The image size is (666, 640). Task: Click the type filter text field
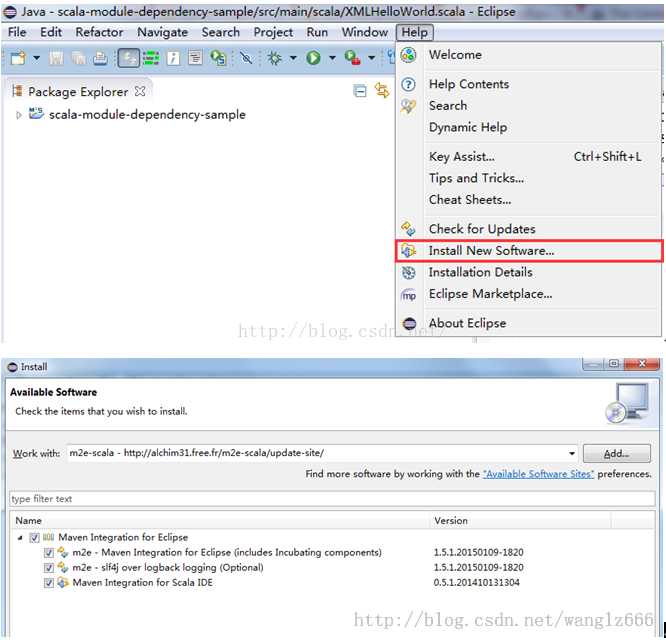click(332, 499)
